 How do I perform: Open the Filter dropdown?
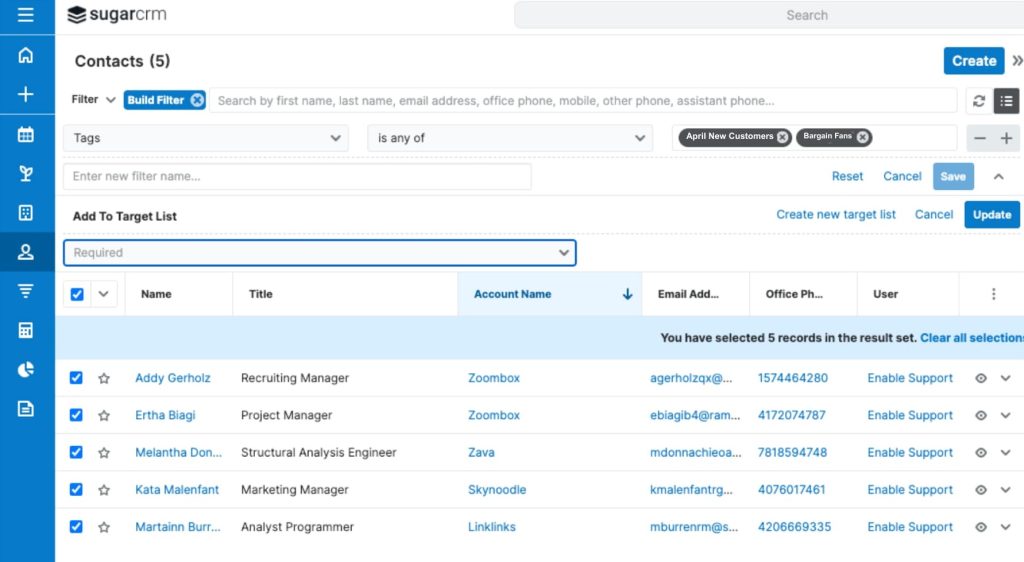point(93,99)
